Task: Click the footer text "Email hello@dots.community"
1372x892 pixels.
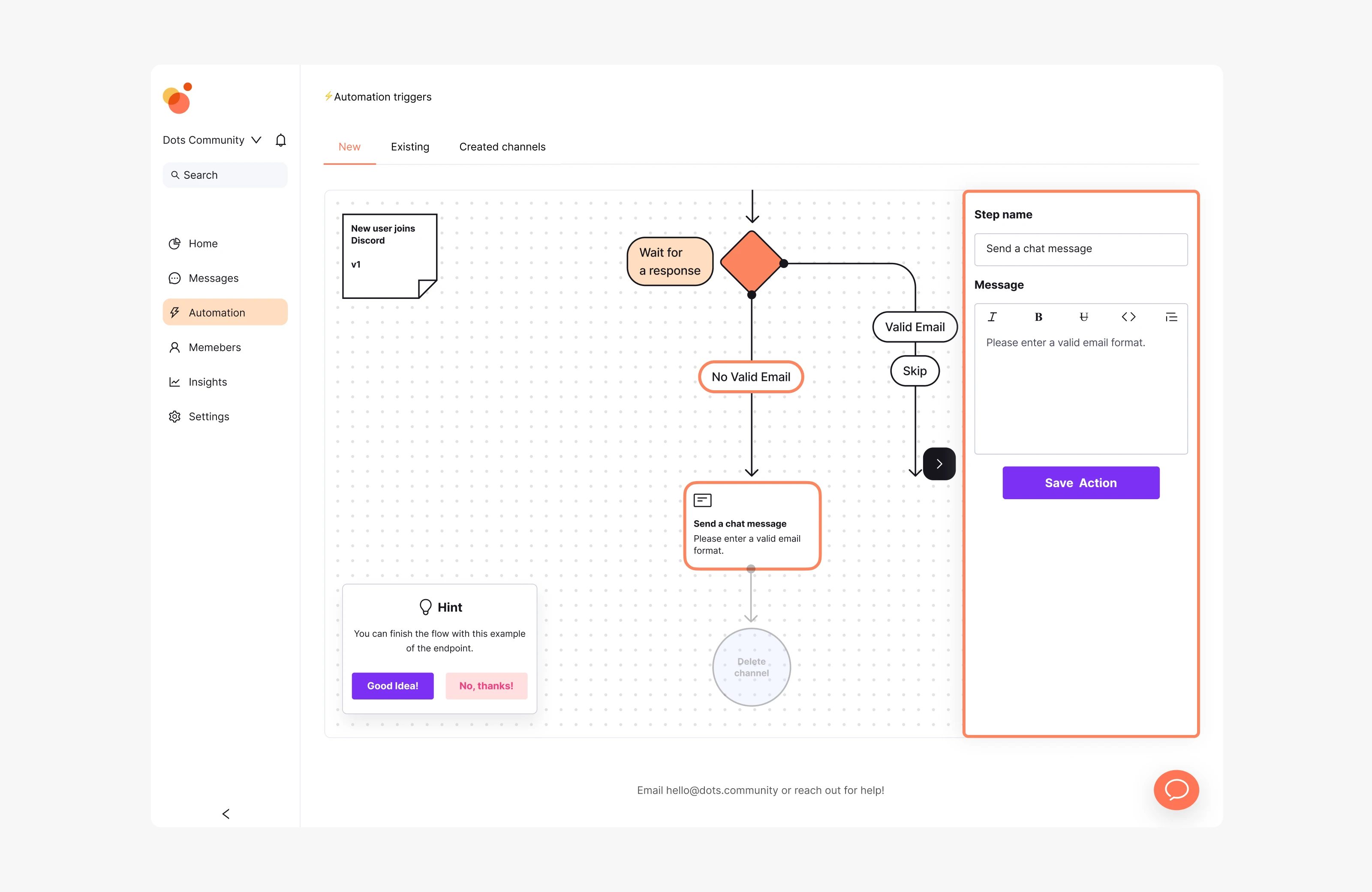Action: [707, 790]
